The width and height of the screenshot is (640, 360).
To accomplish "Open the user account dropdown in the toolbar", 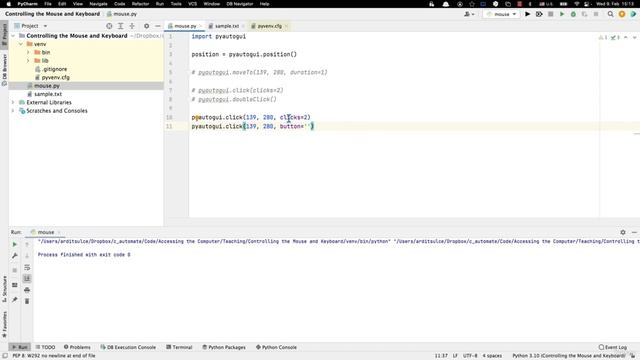I will point(469,14).
